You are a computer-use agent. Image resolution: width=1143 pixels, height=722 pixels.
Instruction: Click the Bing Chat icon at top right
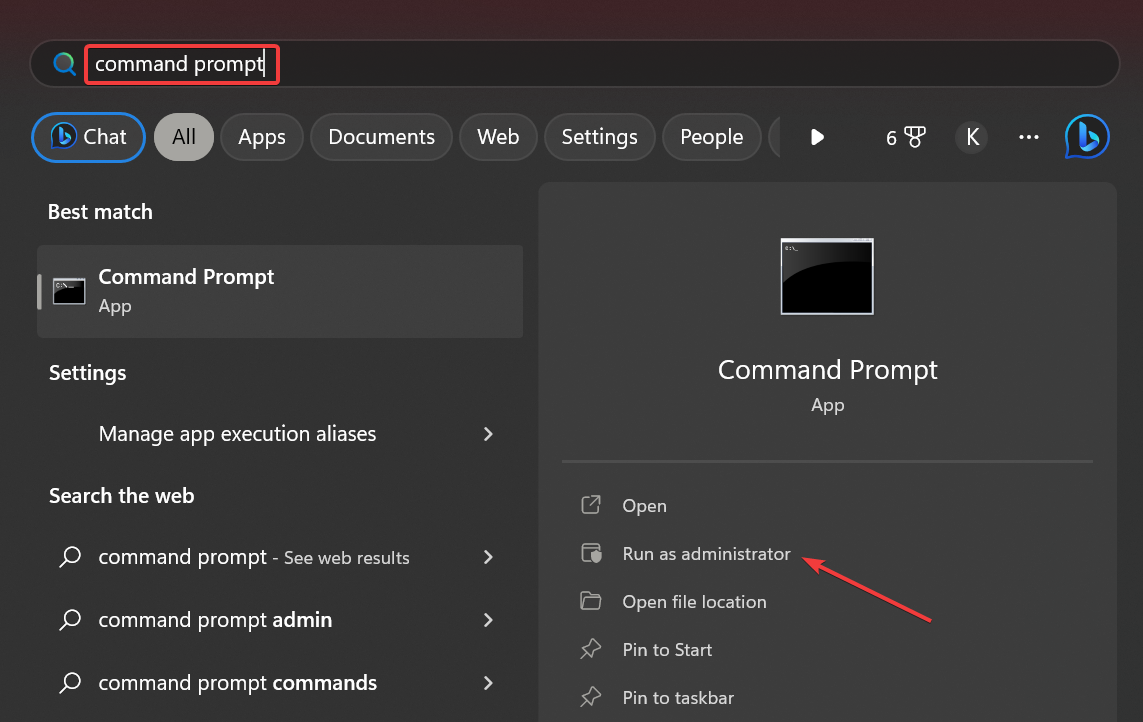coord(1087,137)
